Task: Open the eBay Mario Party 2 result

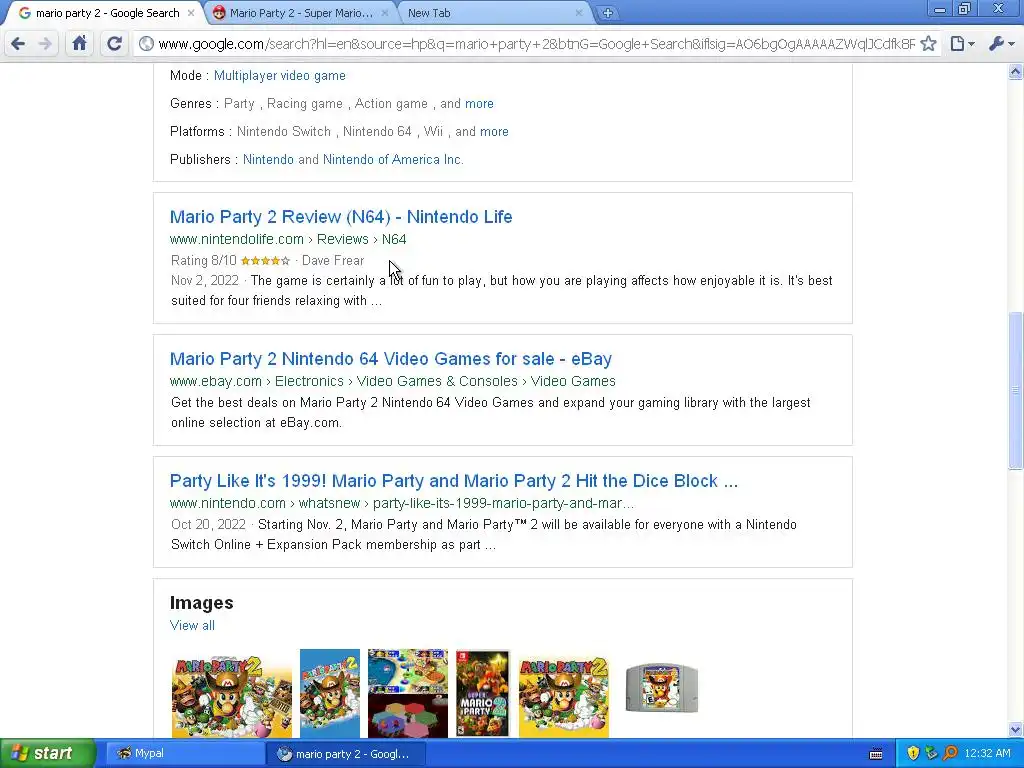Action: pyautogui.click(x=391, y=359)
